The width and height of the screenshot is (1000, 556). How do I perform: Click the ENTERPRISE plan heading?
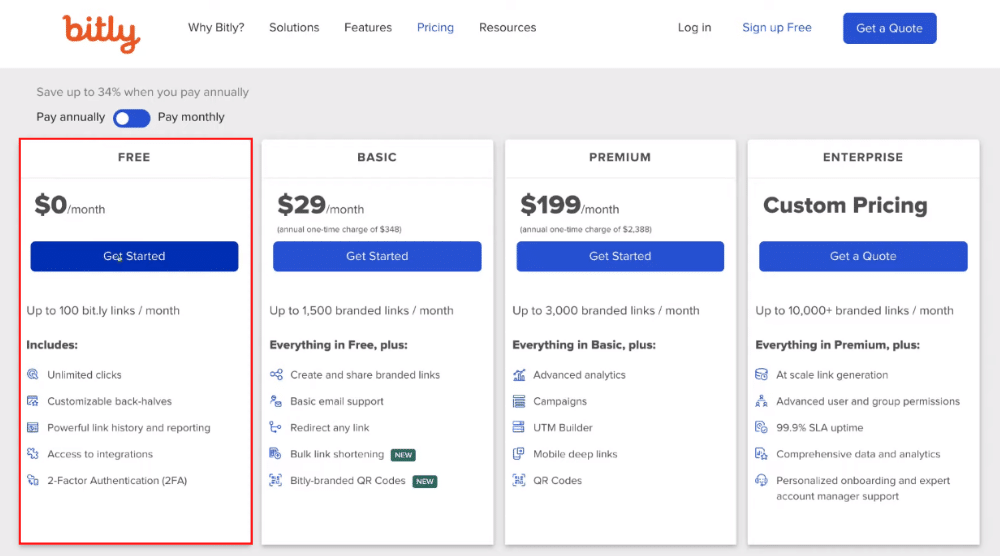pos(863,157)
